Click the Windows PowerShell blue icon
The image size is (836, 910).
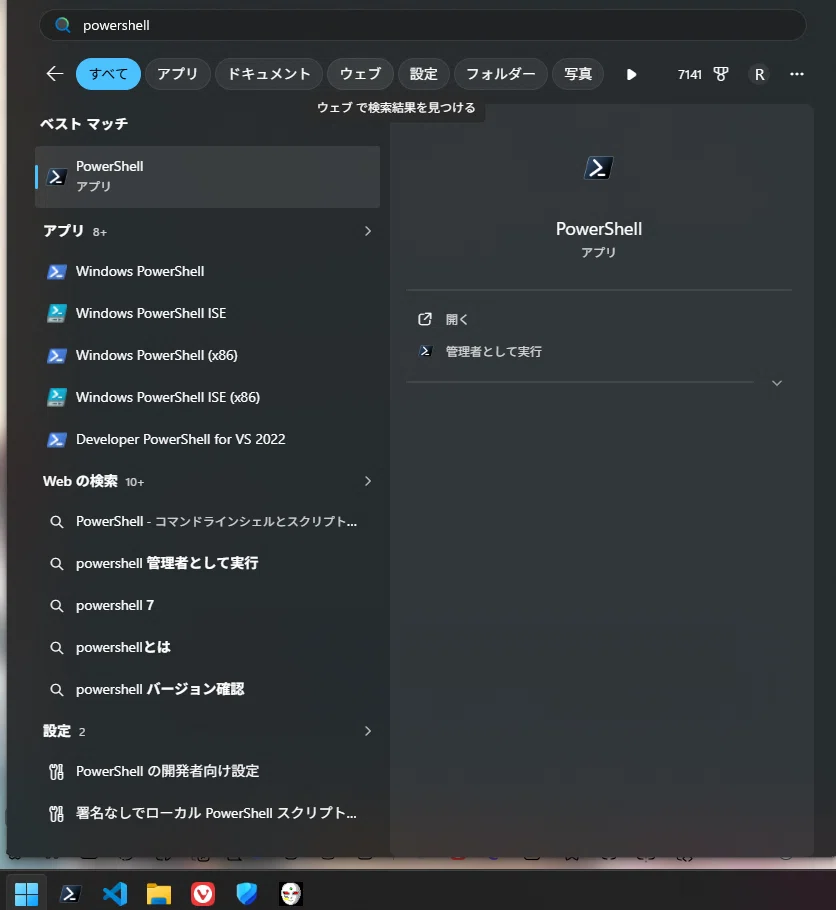click(x=56, y=271)
